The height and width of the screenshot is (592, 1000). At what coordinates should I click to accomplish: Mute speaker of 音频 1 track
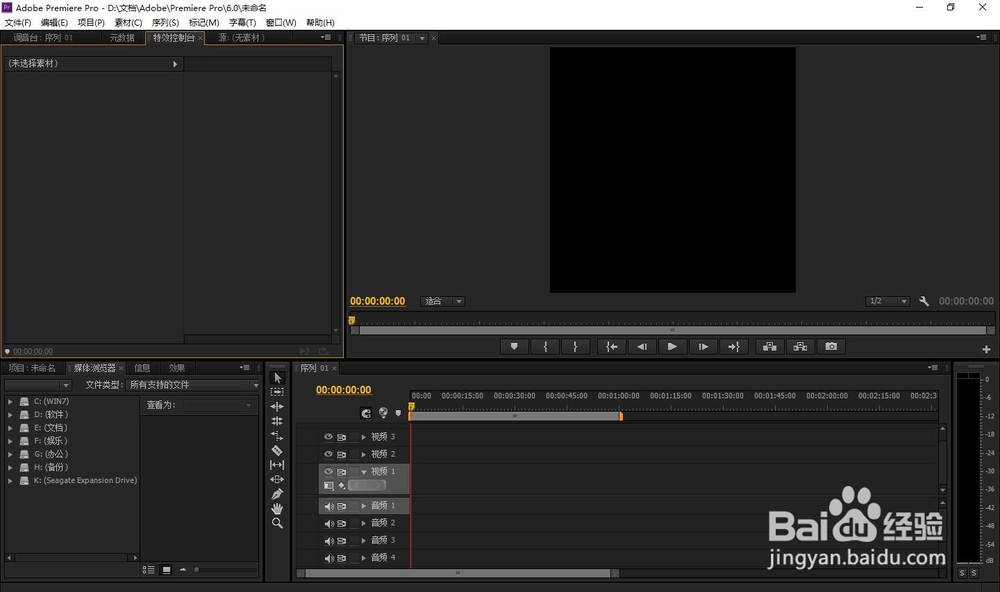pos(328,506)
